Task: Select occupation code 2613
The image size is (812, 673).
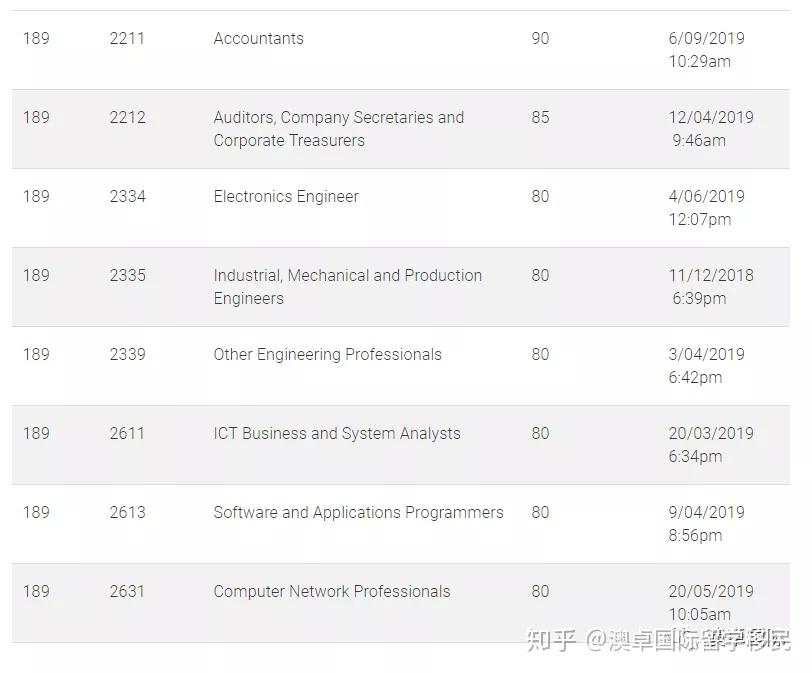Action: pyautogui.click(x=127, y=512)
